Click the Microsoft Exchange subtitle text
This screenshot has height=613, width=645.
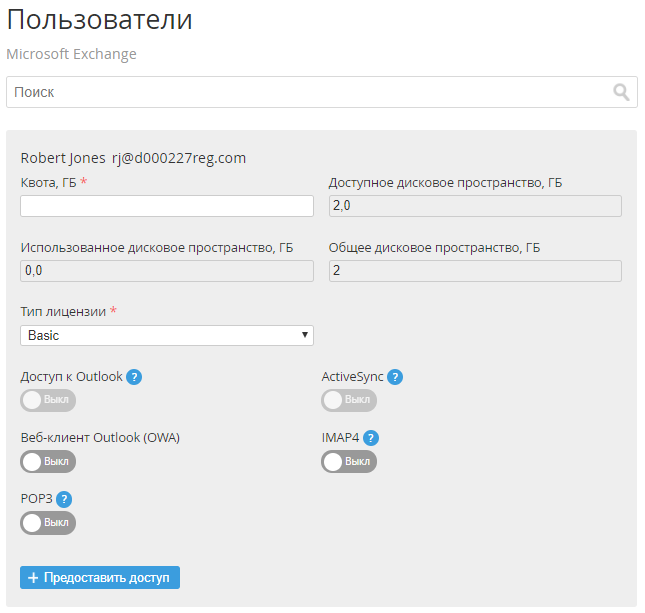(71, 54)
